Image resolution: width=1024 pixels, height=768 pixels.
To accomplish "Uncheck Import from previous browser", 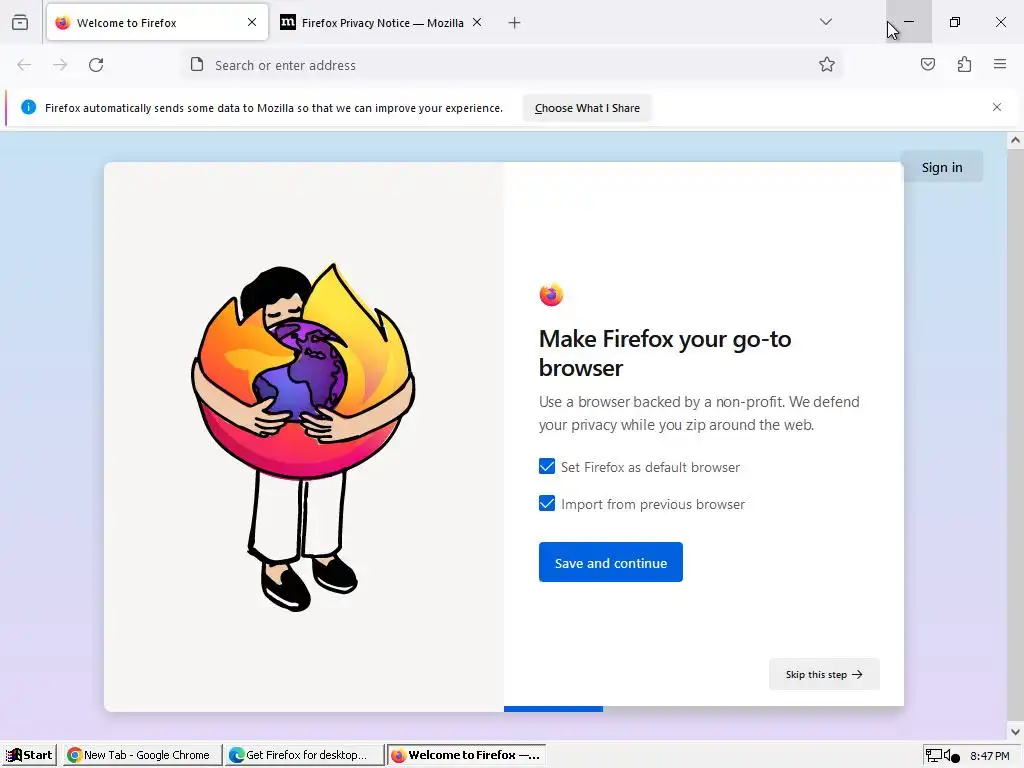I will click(x=547, y=504).
